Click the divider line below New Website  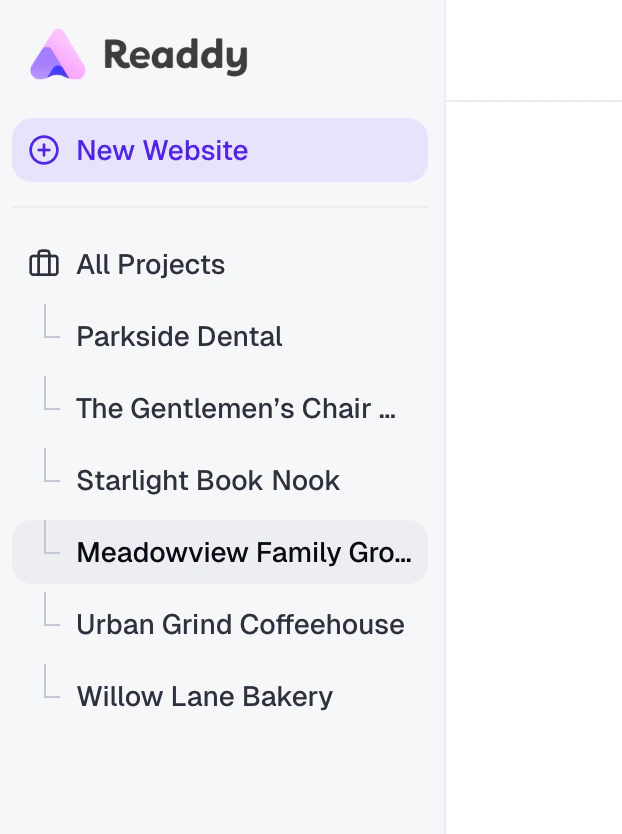(220, 207)
